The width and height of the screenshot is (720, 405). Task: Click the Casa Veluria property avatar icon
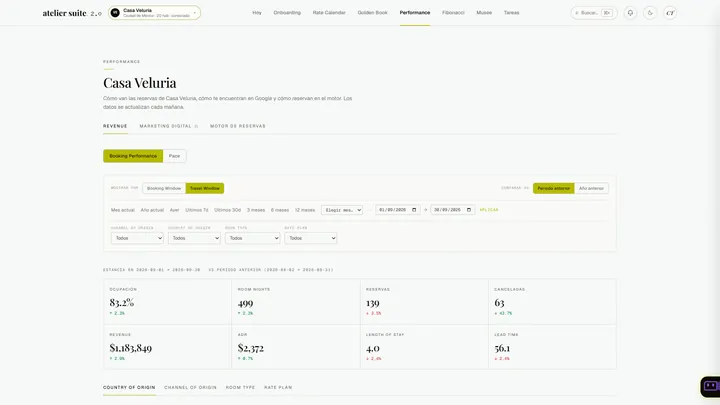pyautogui.click(x=115, y=13)
